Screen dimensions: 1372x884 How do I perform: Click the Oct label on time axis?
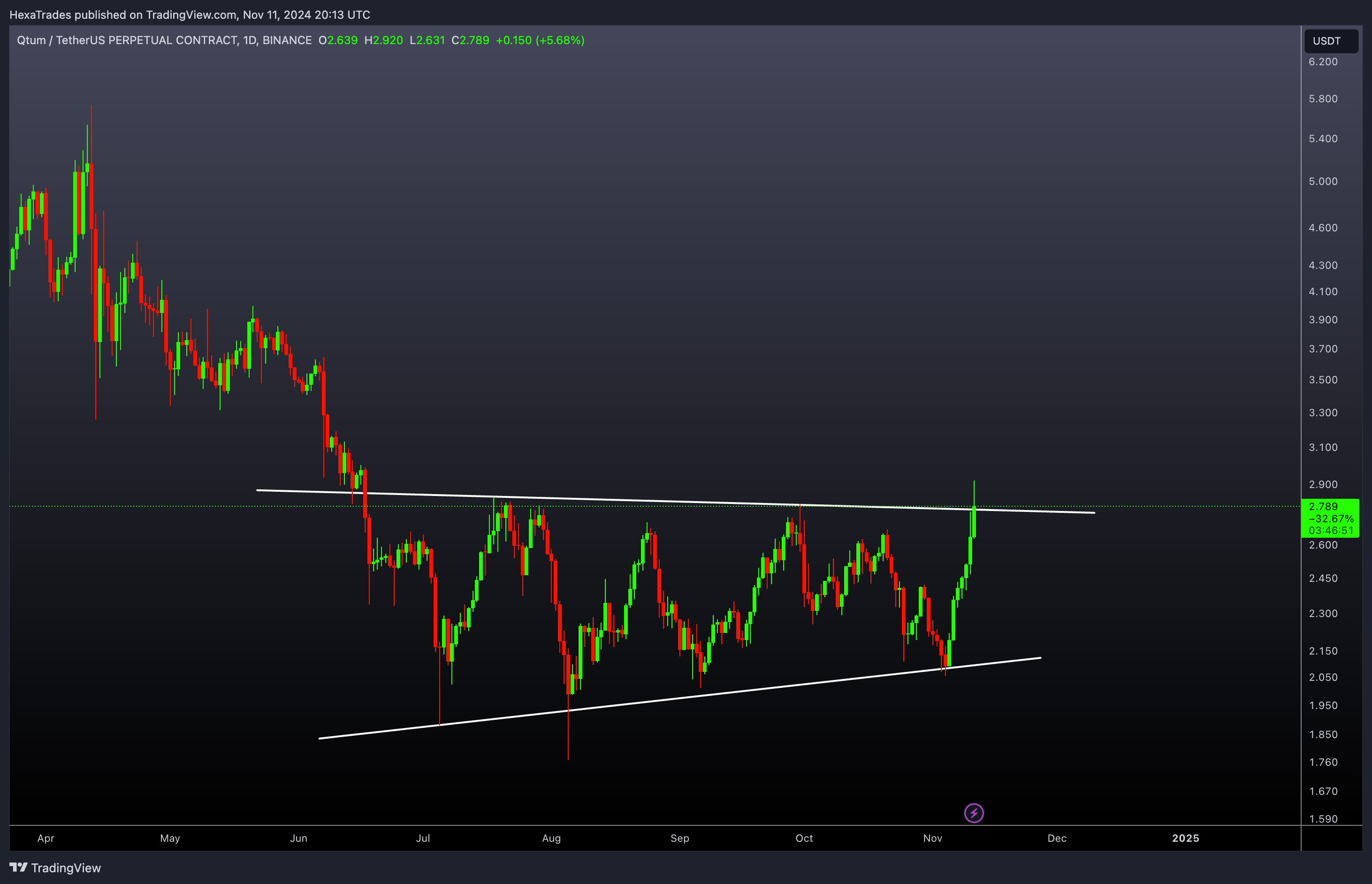(x=804, y=838)
